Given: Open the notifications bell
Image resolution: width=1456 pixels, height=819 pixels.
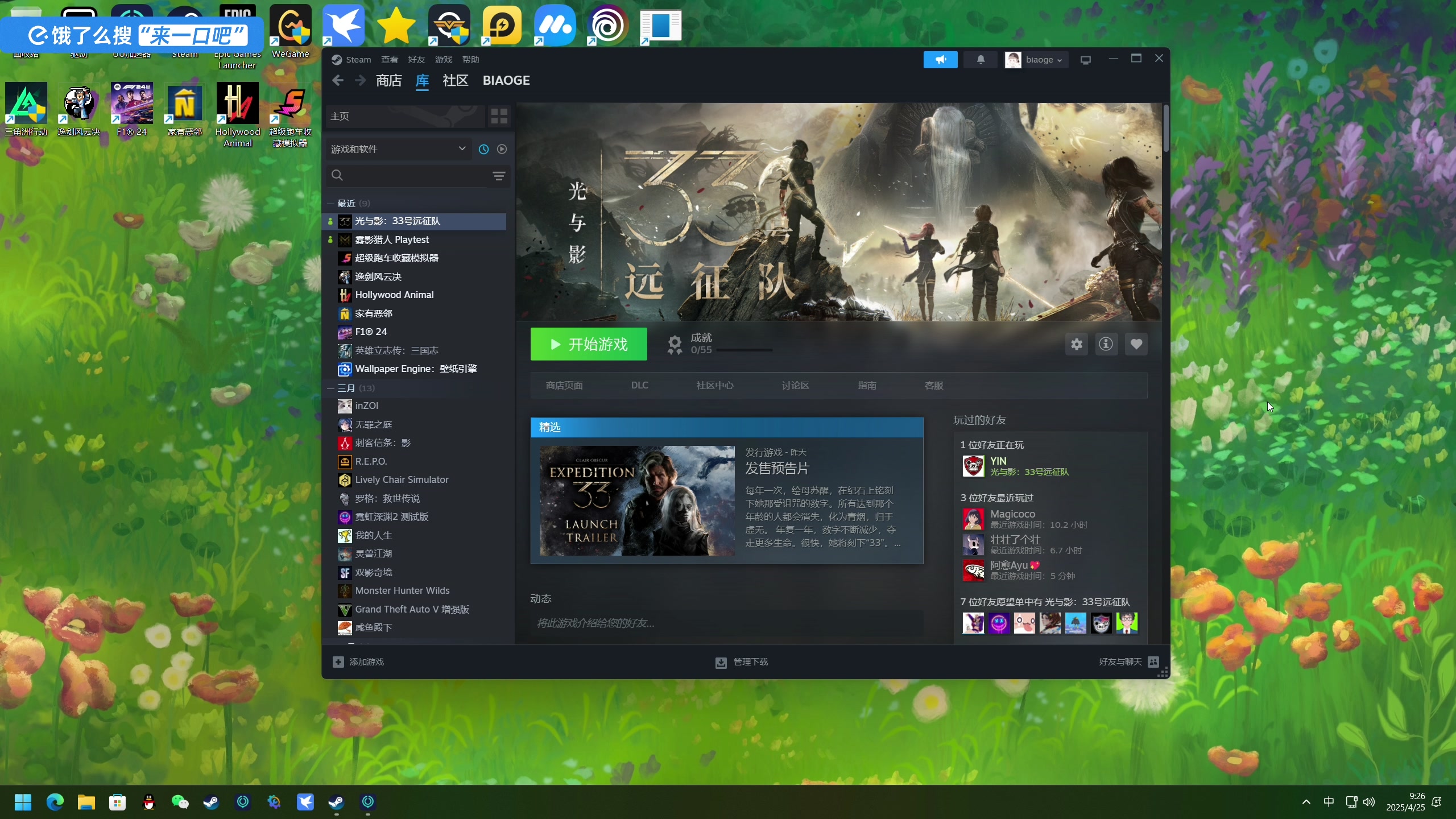Looking at the screenshot, I should tap(981, 60).
